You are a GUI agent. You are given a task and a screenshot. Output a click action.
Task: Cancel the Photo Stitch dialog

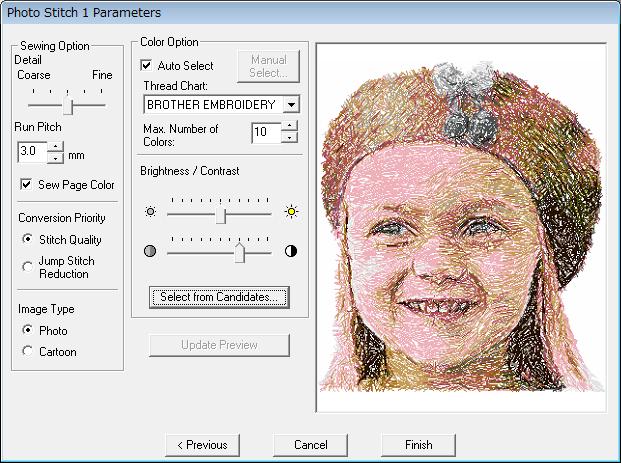[x=310, y=445]
